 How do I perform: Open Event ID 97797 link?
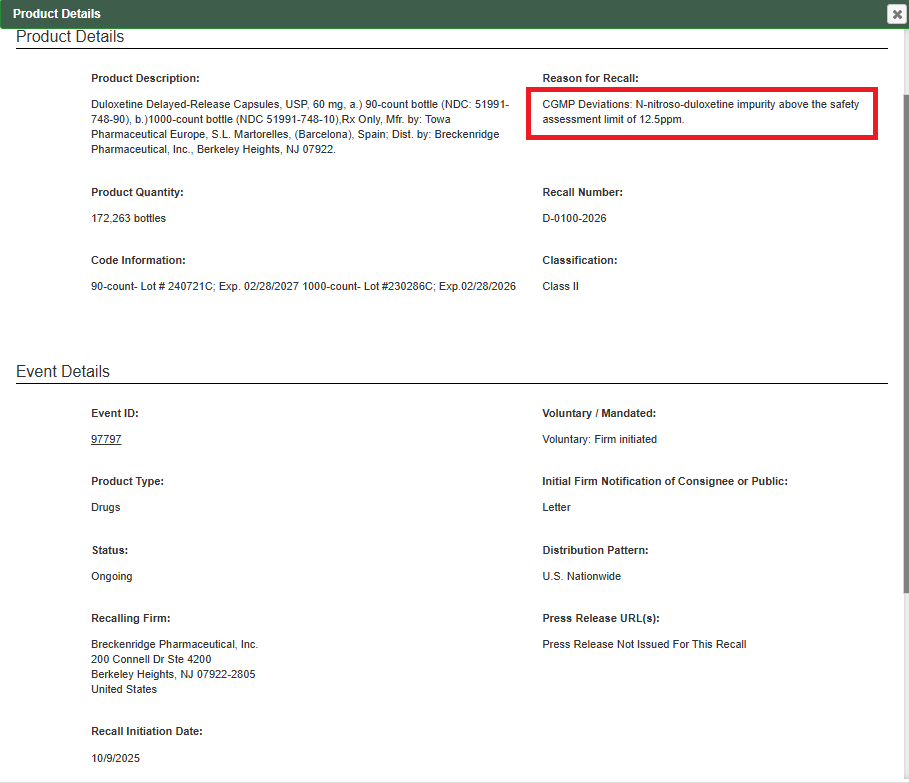pos(106,439)
